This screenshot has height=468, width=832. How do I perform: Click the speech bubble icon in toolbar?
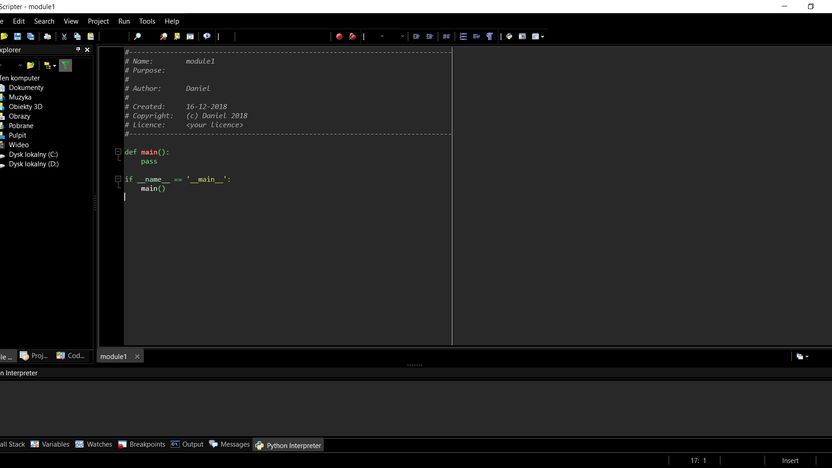(207, 37)
